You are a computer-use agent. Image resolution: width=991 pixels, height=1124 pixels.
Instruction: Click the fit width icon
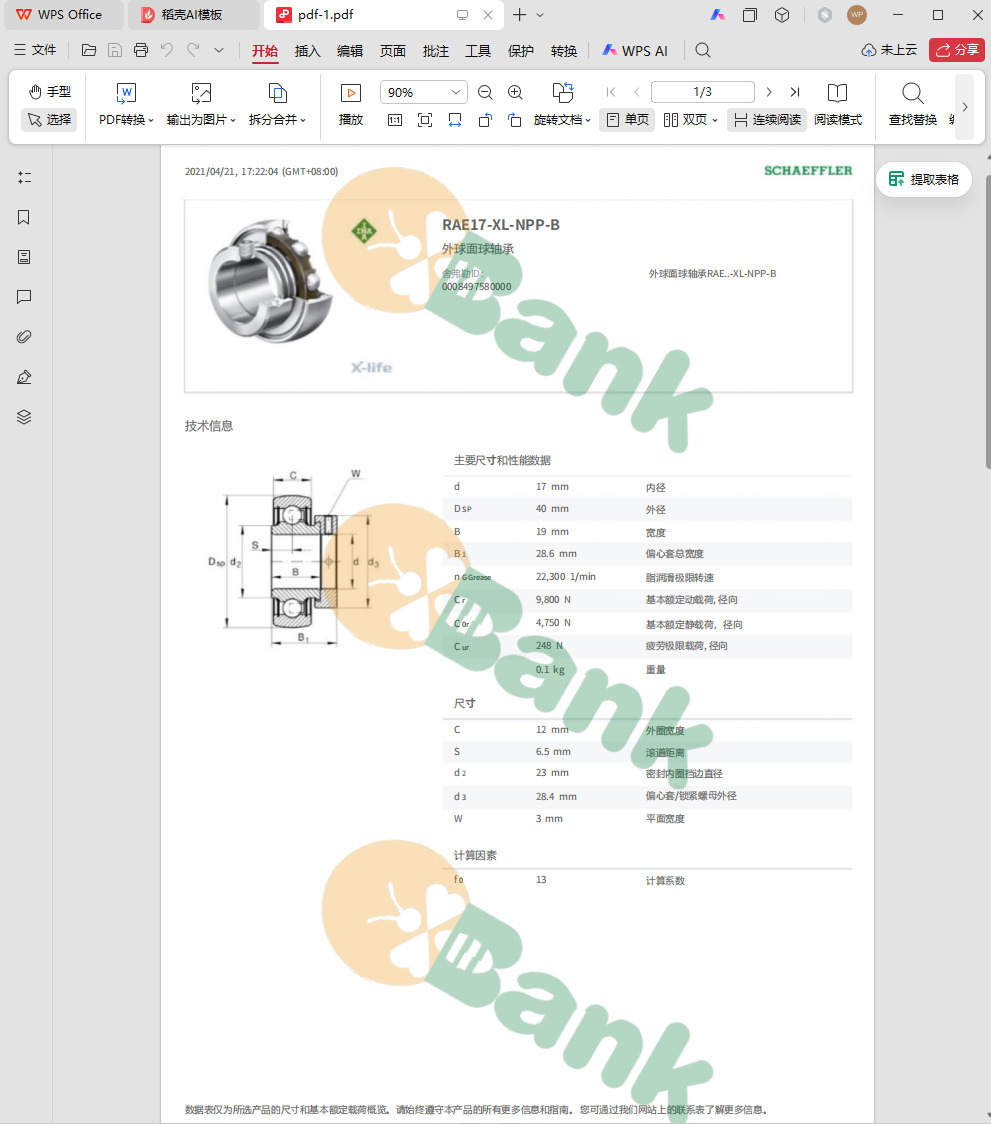pyautogui.click(x=455, y=120)
